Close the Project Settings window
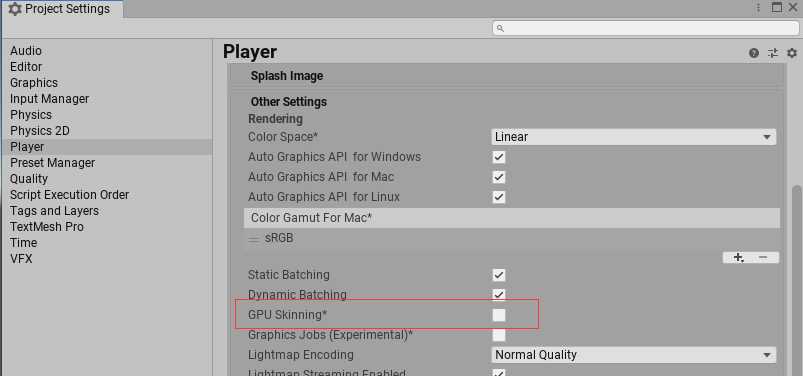Screen dimensions: 803x376 click(793, 8)
